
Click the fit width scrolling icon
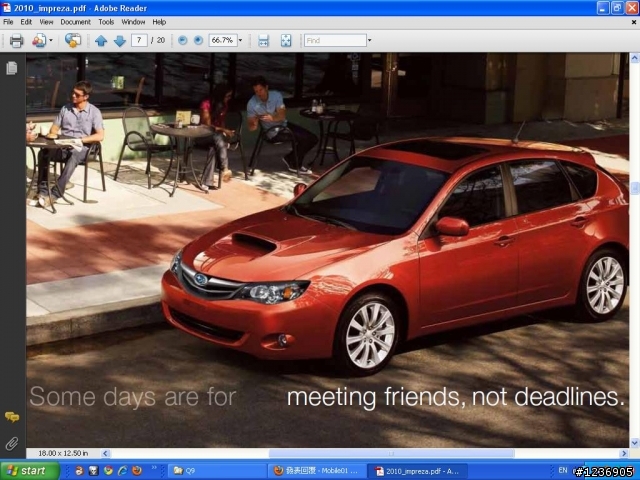pyautogui.click(x=263, y=40)
